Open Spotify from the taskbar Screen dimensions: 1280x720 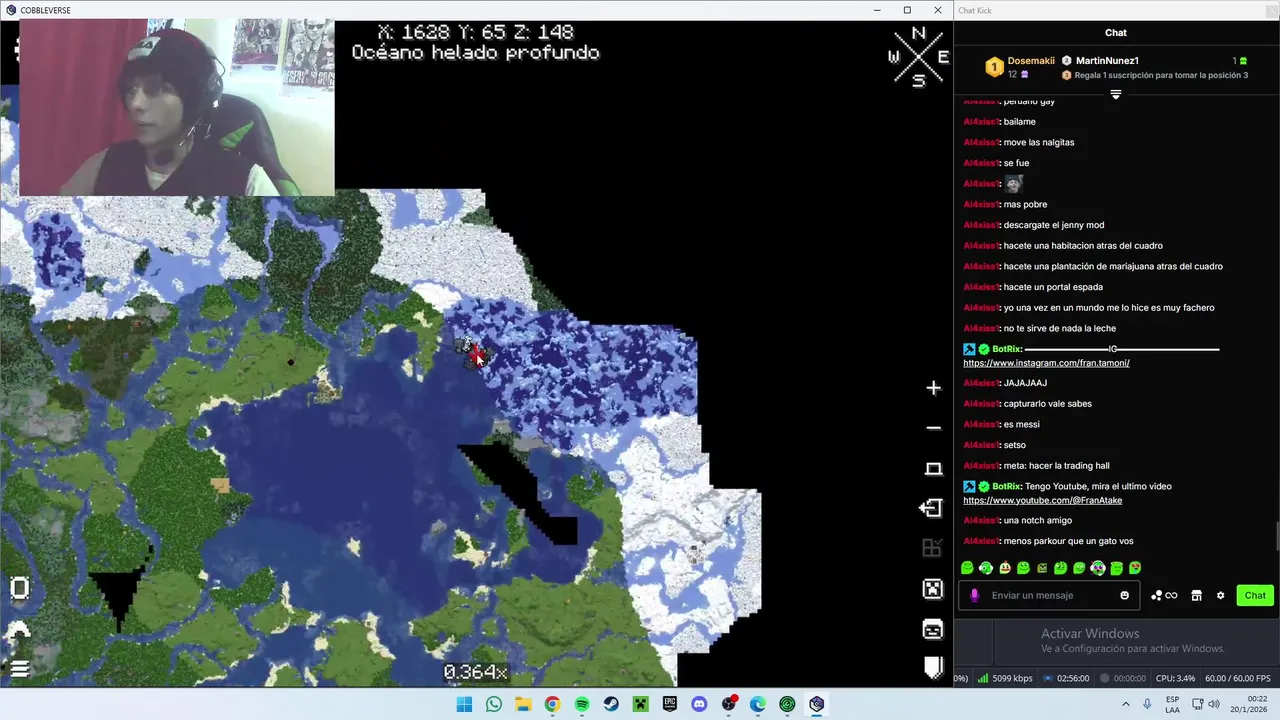[581, 704]
